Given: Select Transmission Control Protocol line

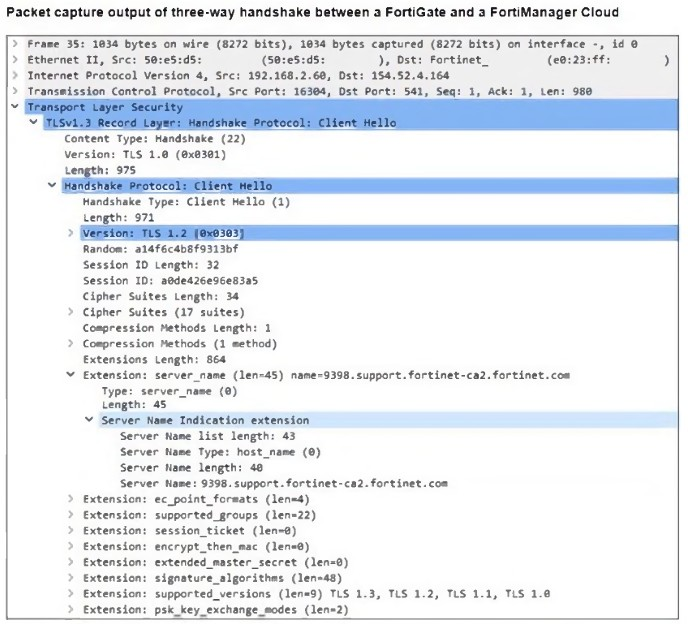Looking at the screenshot, I should click(309, 91).
